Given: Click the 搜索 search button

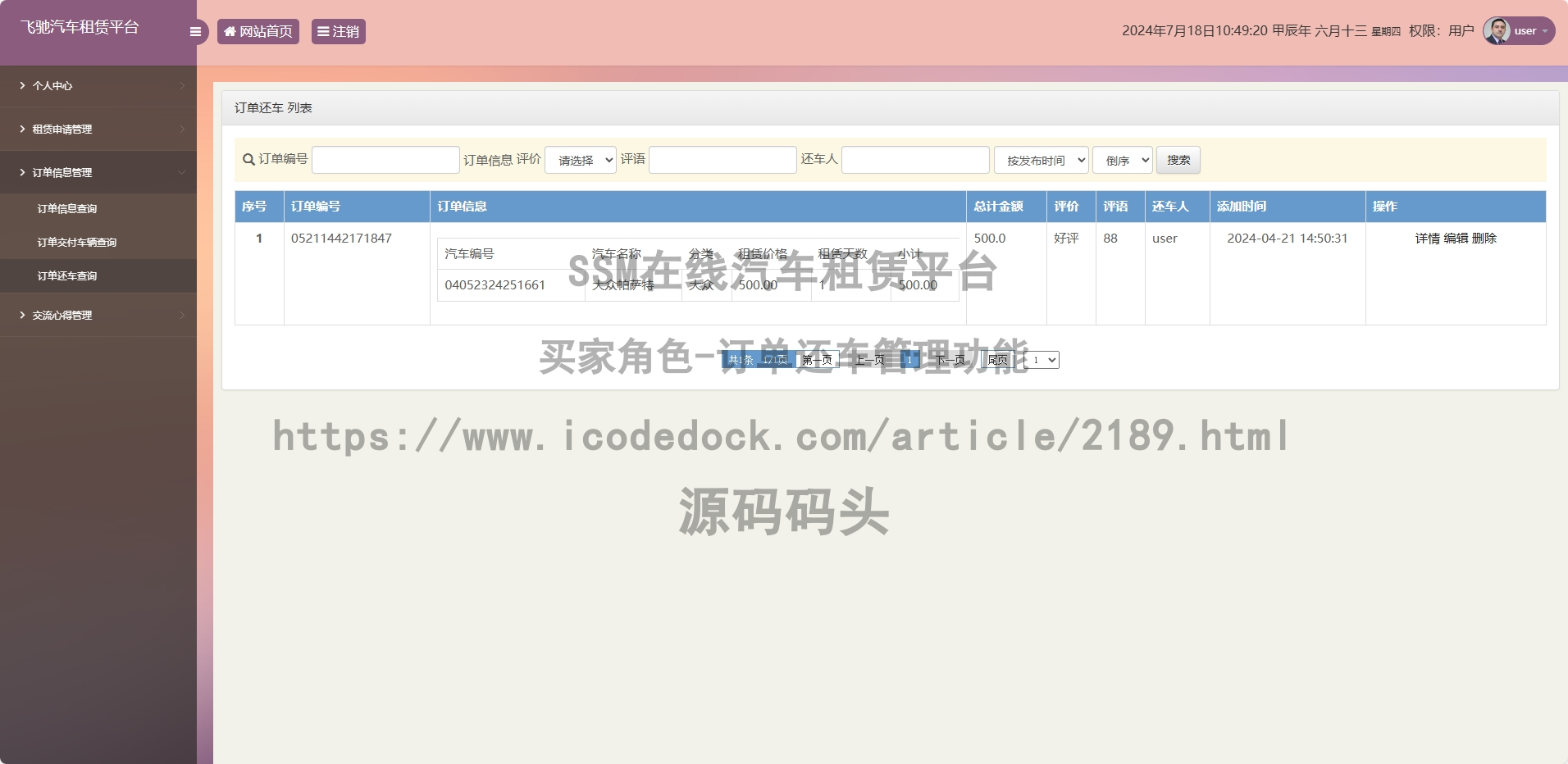Looking at the screenshot, I should click(x=1178, y=160).
